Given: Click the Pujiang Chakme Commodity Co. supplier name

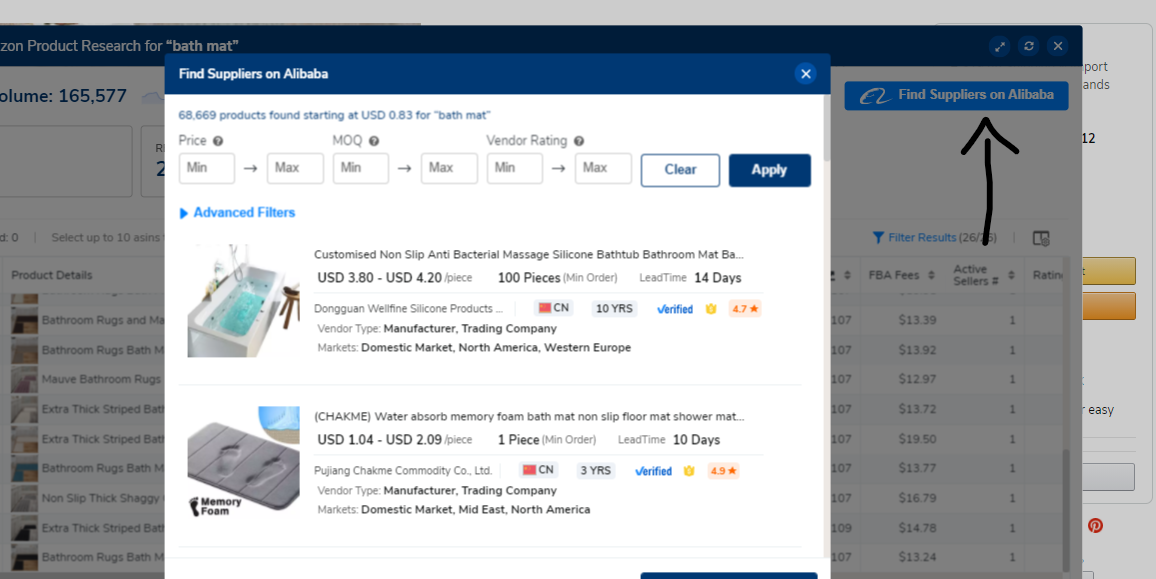Looking at the screenshot, I should [403, 471].
